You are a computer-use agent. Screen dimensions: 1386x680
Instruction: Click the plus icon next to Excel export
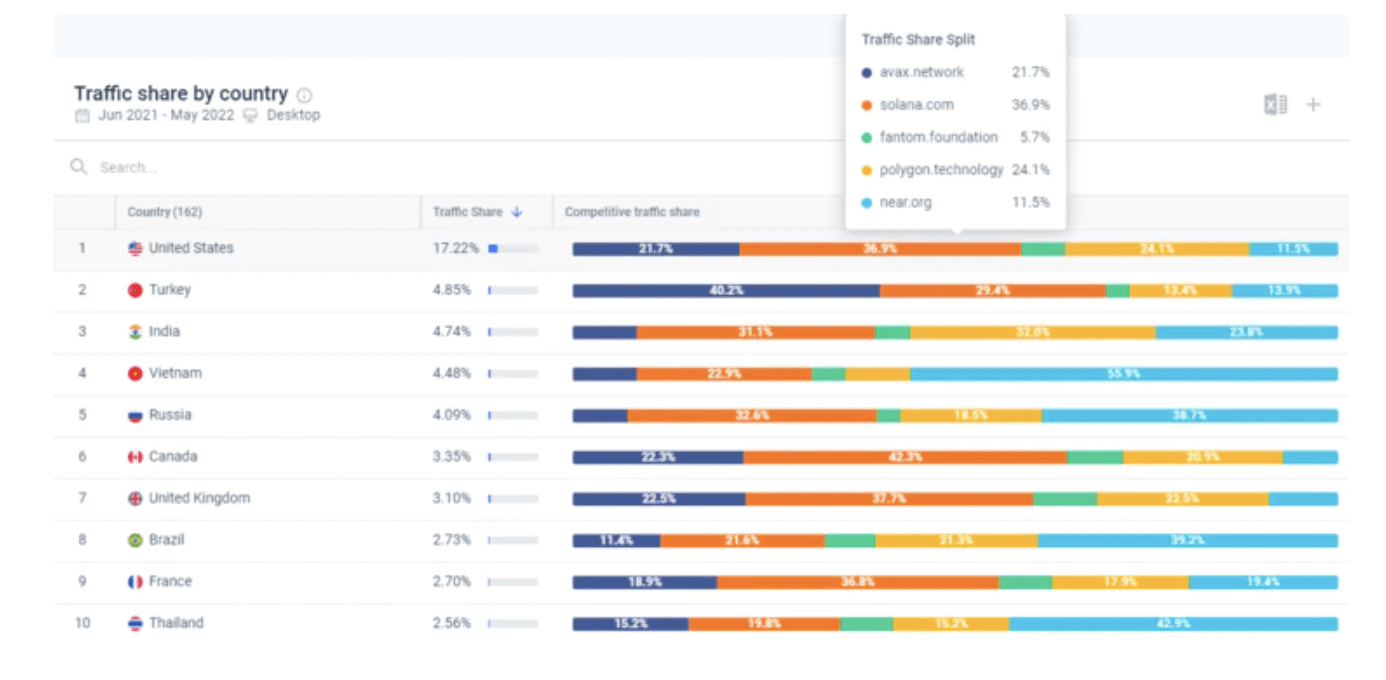point(1313,104)
